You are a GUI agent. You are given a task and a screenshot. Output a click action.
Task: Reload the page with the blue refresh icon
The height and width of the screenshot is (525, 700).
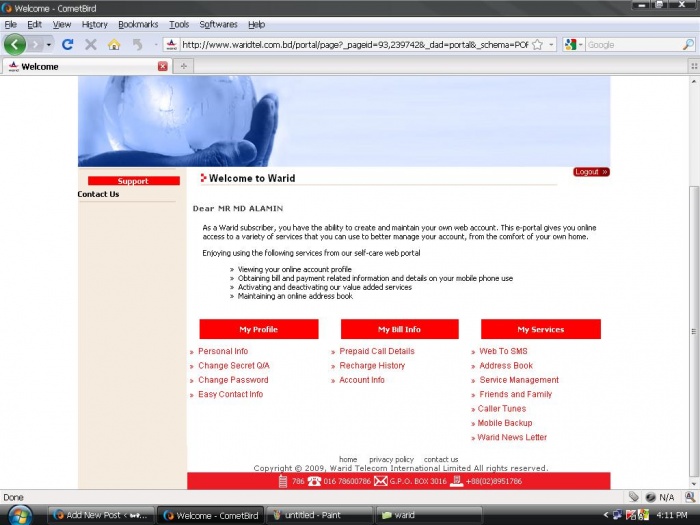(67, 44)
